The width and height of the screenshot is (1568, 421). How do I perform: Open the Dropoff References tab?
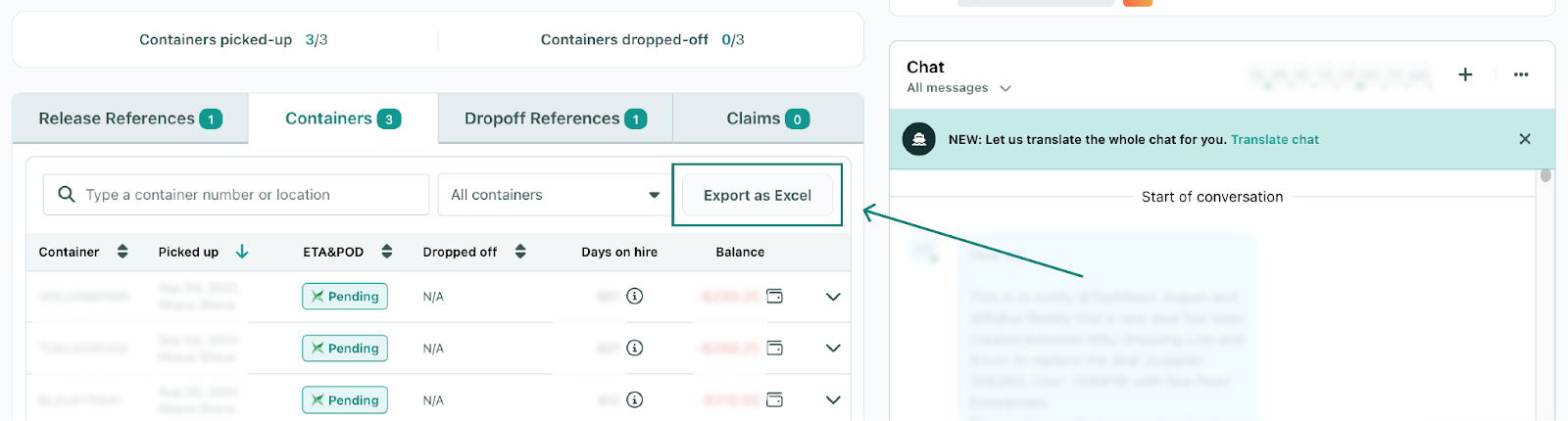(x=555, y=118)
